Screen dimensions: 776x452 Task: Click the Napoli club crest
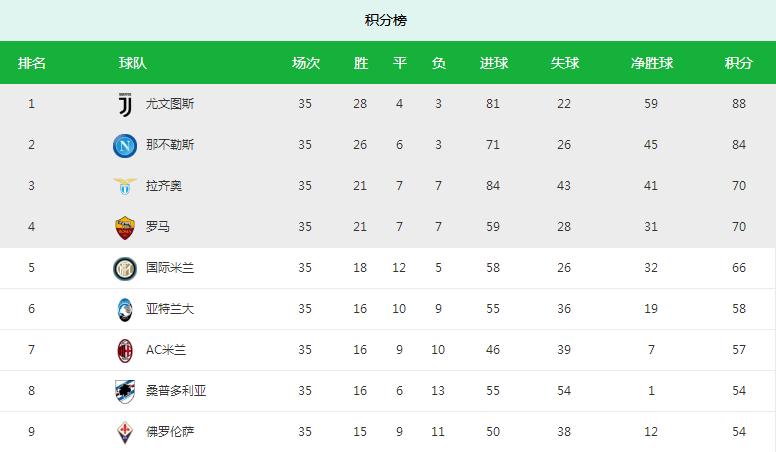coord(125,145)
